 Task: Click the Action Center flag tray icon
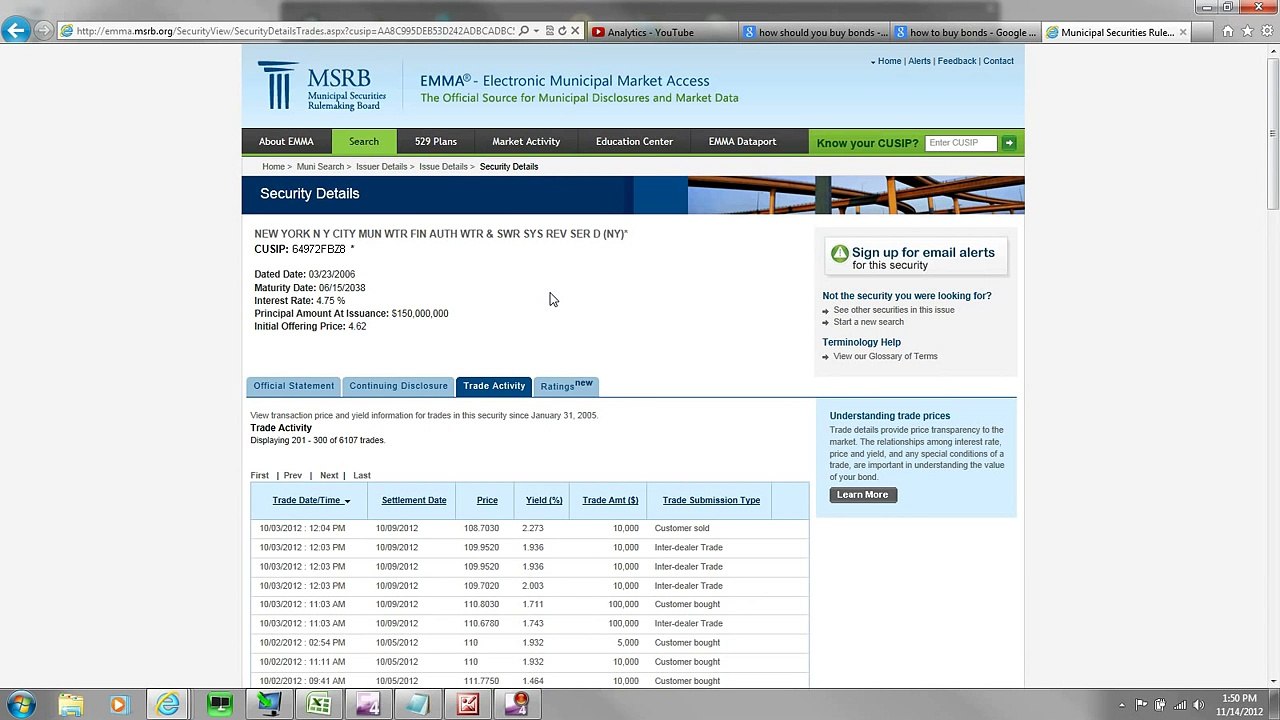(x=1141, y=705)
